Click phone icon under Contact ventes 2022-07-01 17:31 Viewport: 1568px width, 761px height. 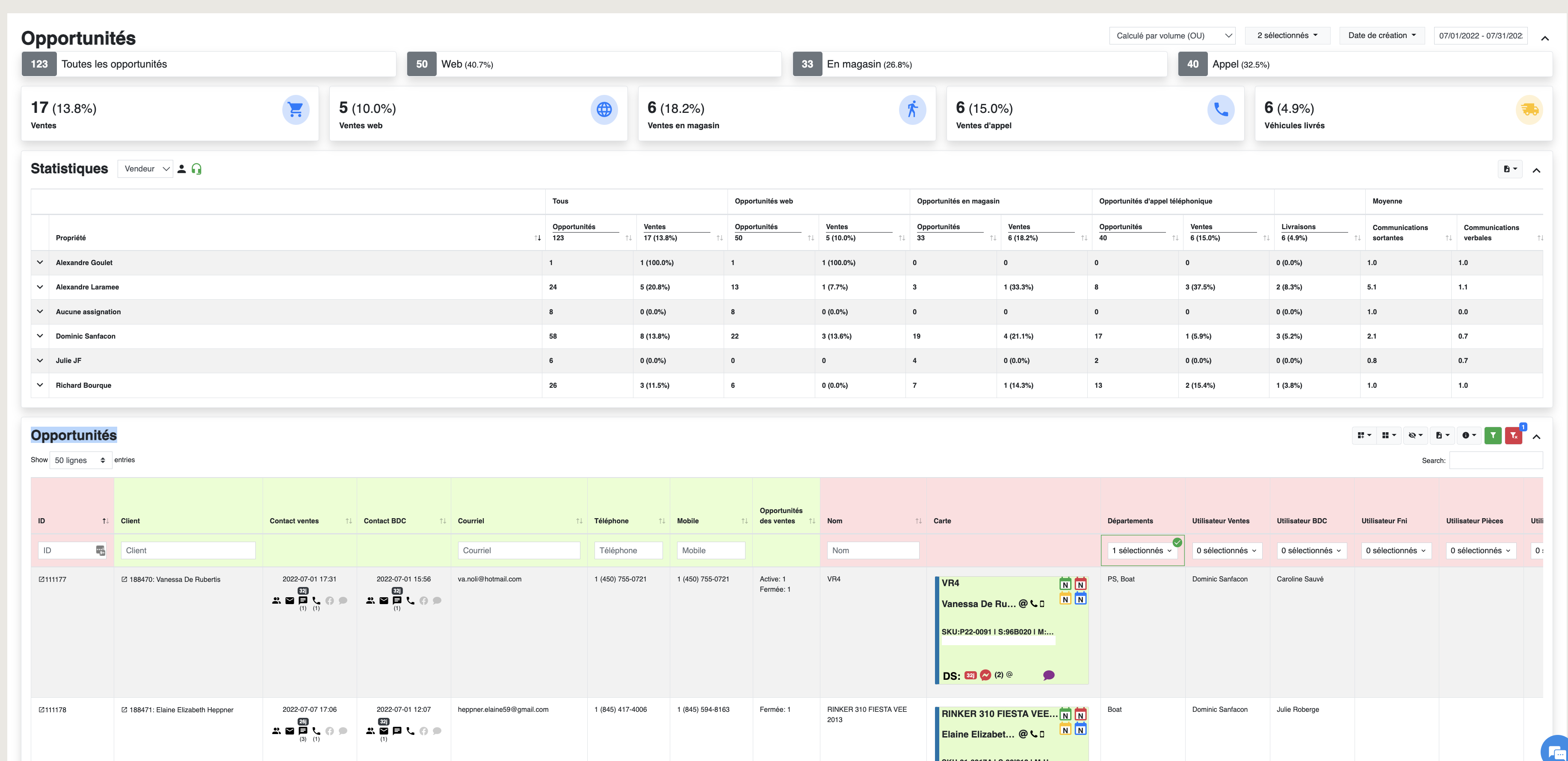pos(317,600)
